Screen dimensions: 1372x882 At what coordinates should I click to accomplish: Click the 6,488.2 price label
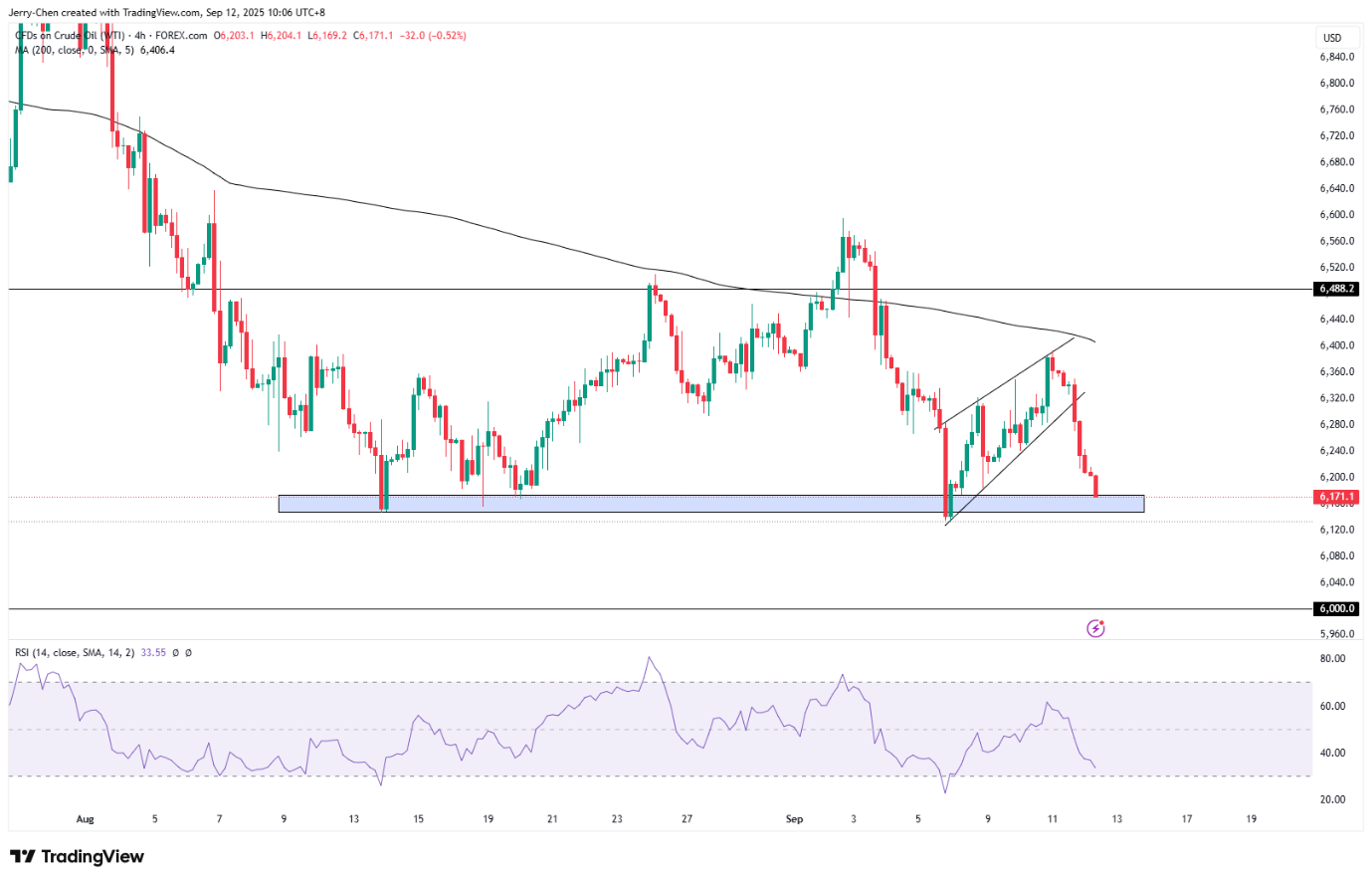[1336, 289]
